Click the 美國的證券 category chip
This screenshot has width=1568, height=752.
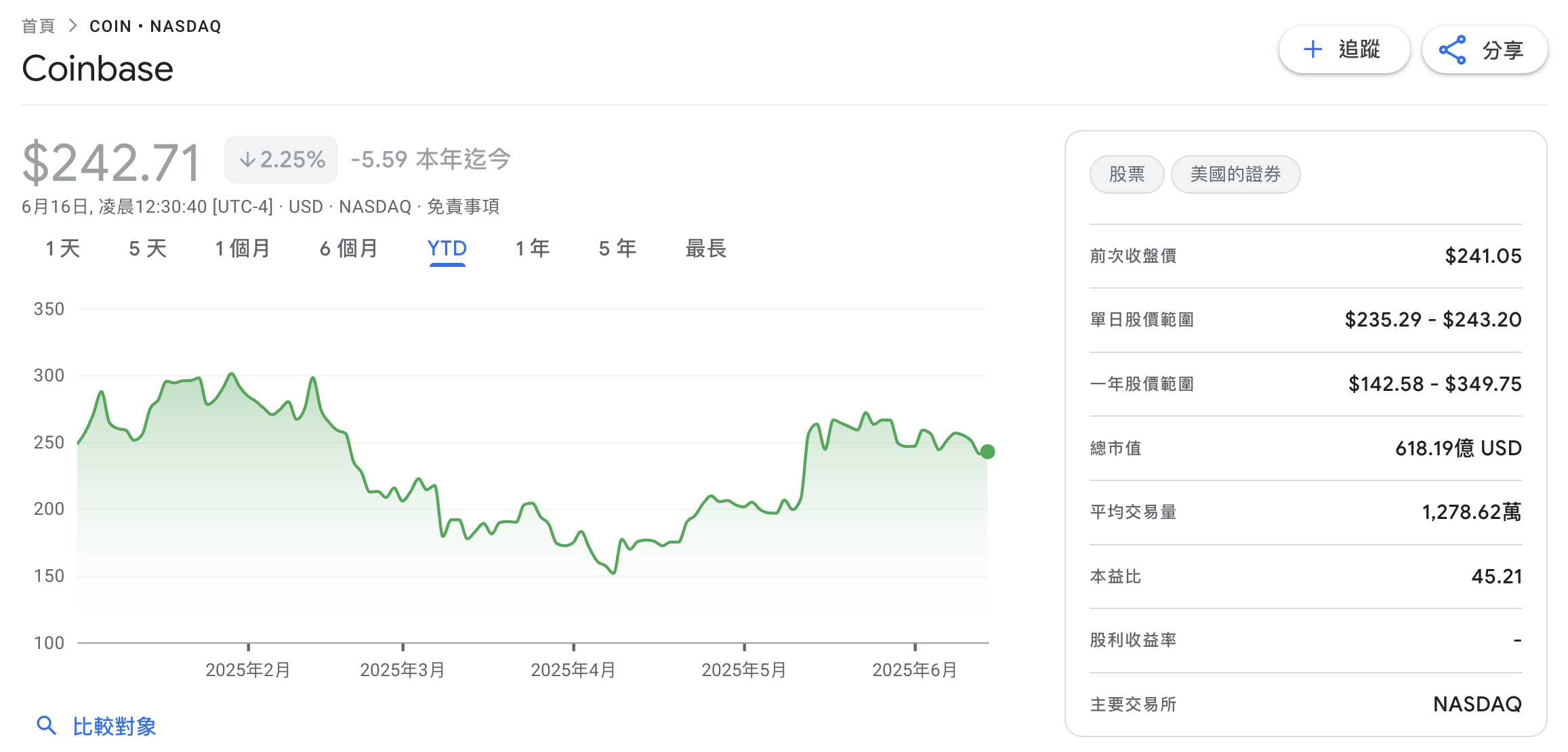pyautogui.click(x=1235, y=174)
